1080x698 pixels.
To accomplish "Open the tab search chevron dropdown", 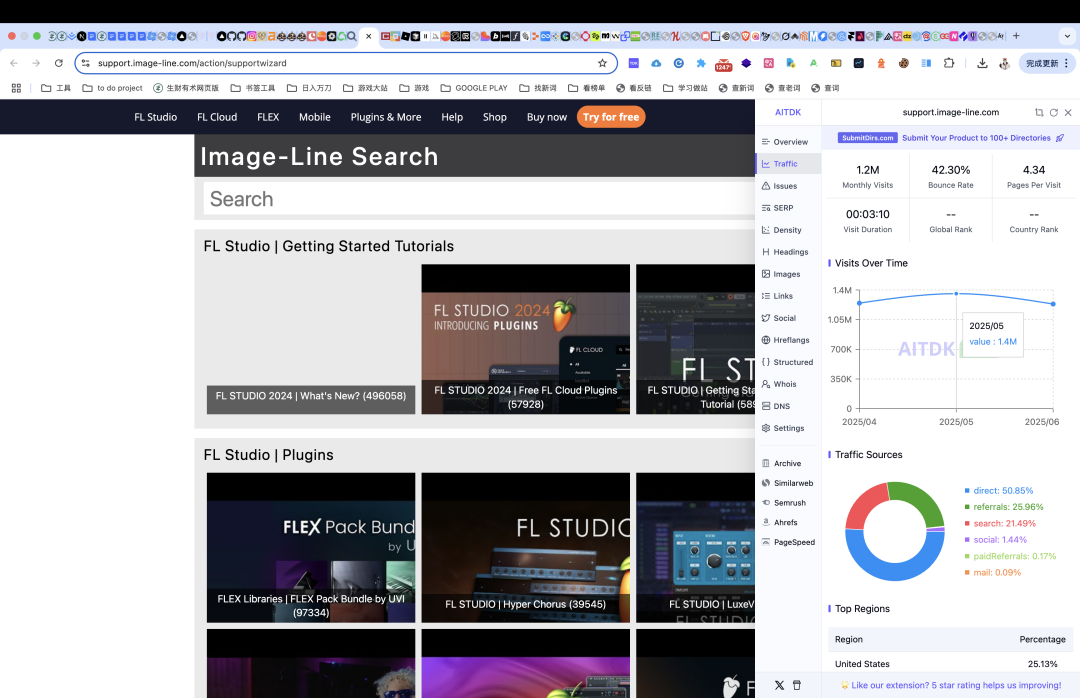I will (x=1068, y=36).
